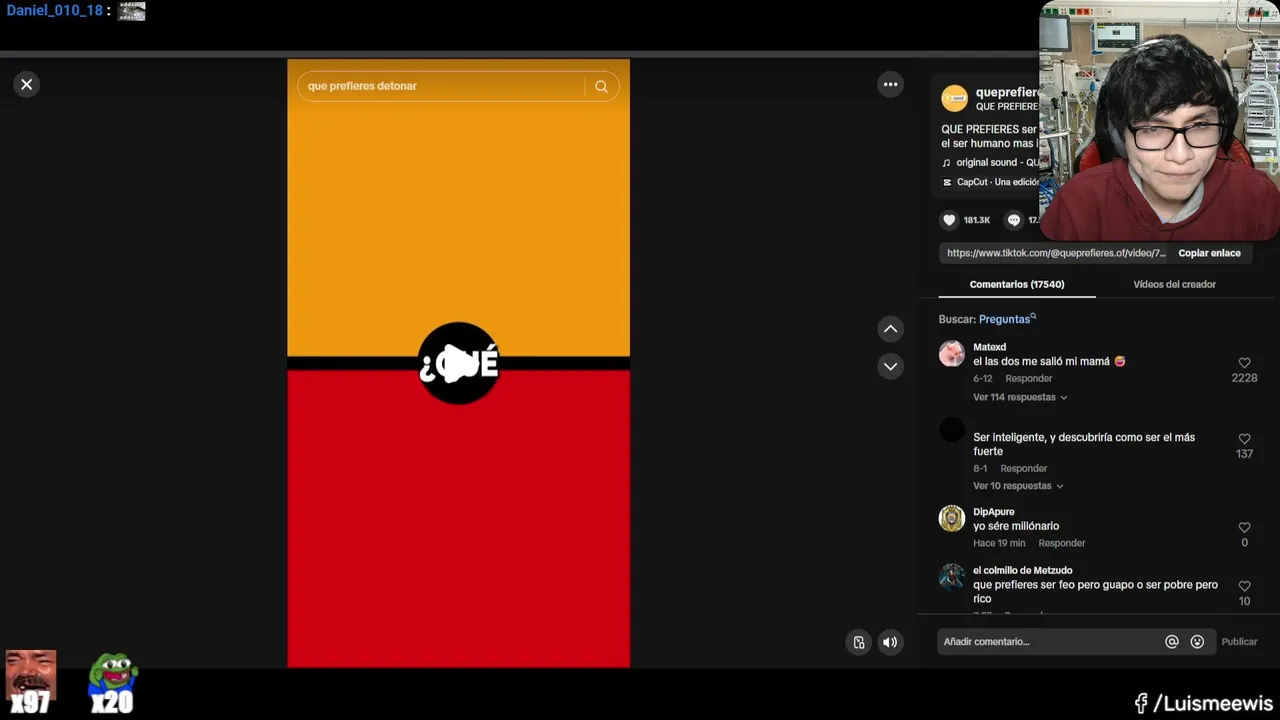The height and width of the screenshot is (720, 1280).
Task: Close the TikTok video viewer
Action: click(27, 85)
